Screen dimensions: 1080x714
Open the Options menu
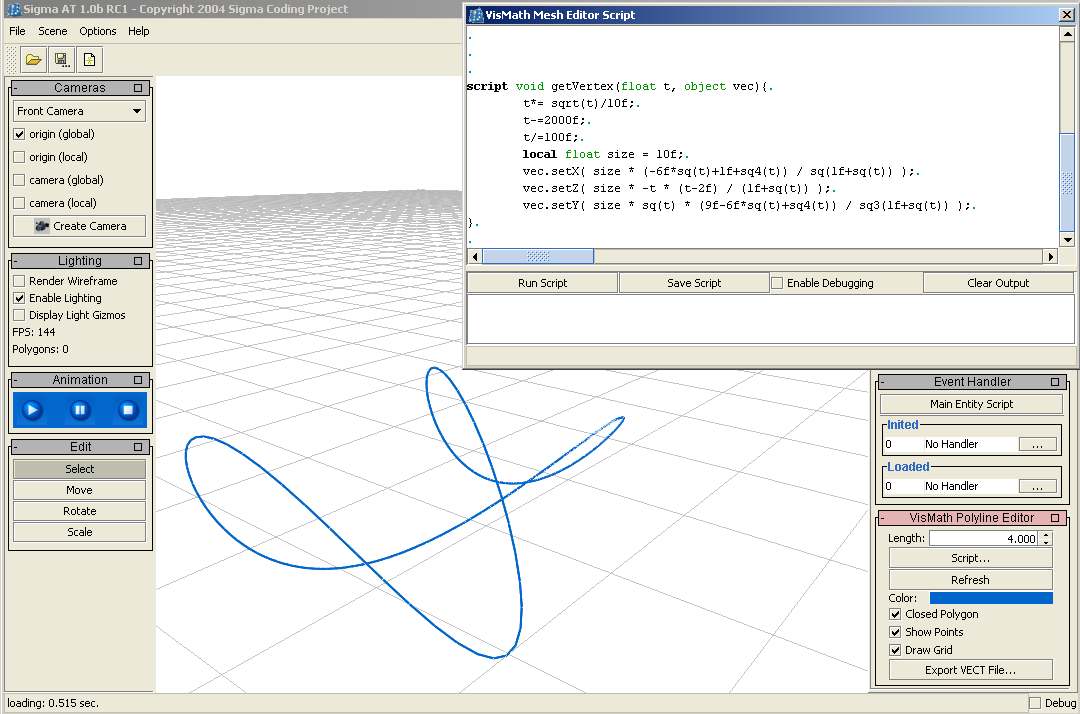(x=97, y=31)
